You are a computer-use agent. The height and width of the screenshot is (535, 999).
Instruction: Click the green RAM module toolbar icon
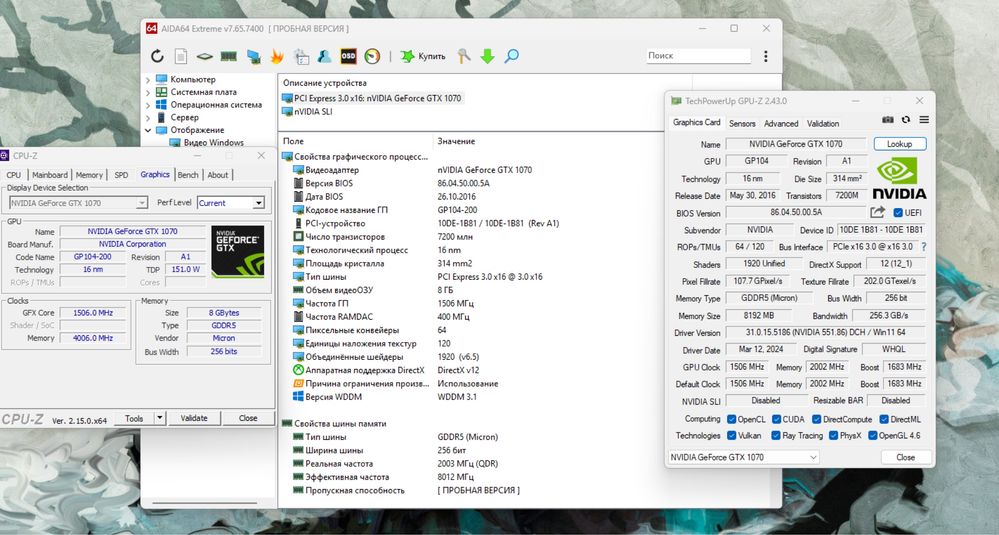(229, 56)
